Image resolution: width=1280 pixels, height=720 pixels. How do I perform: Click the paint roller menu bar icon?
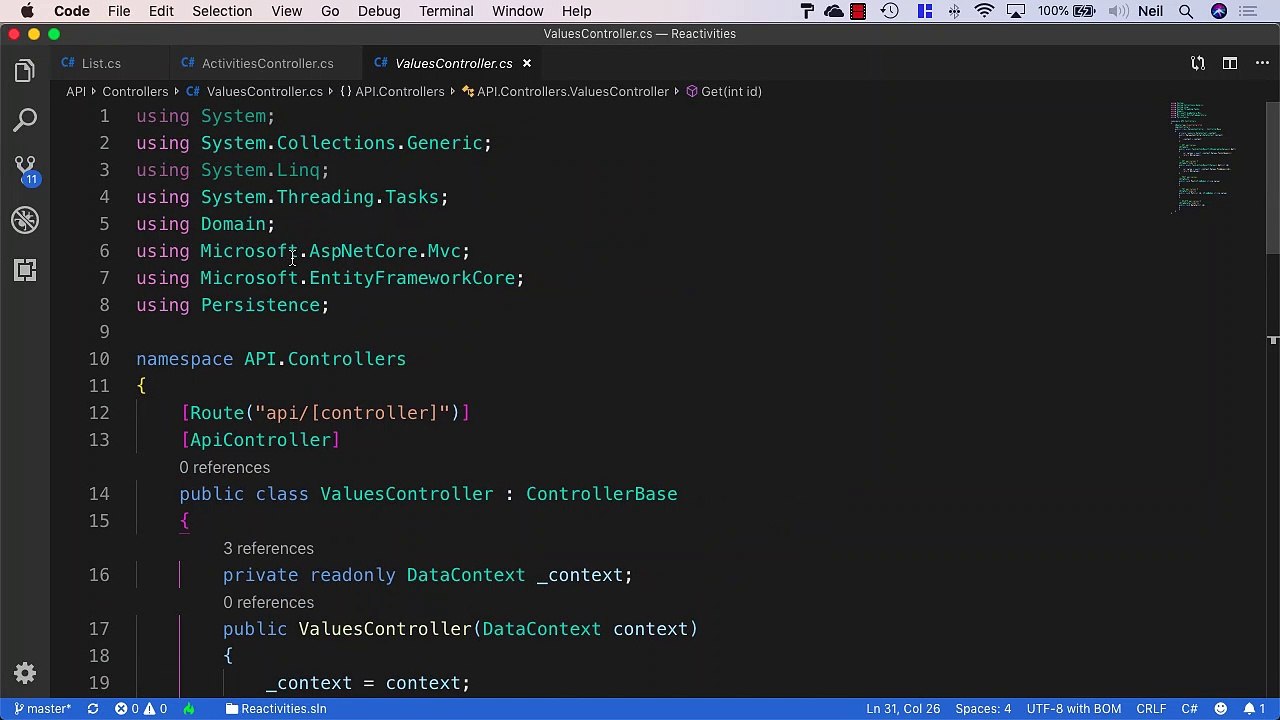point(808,11)
